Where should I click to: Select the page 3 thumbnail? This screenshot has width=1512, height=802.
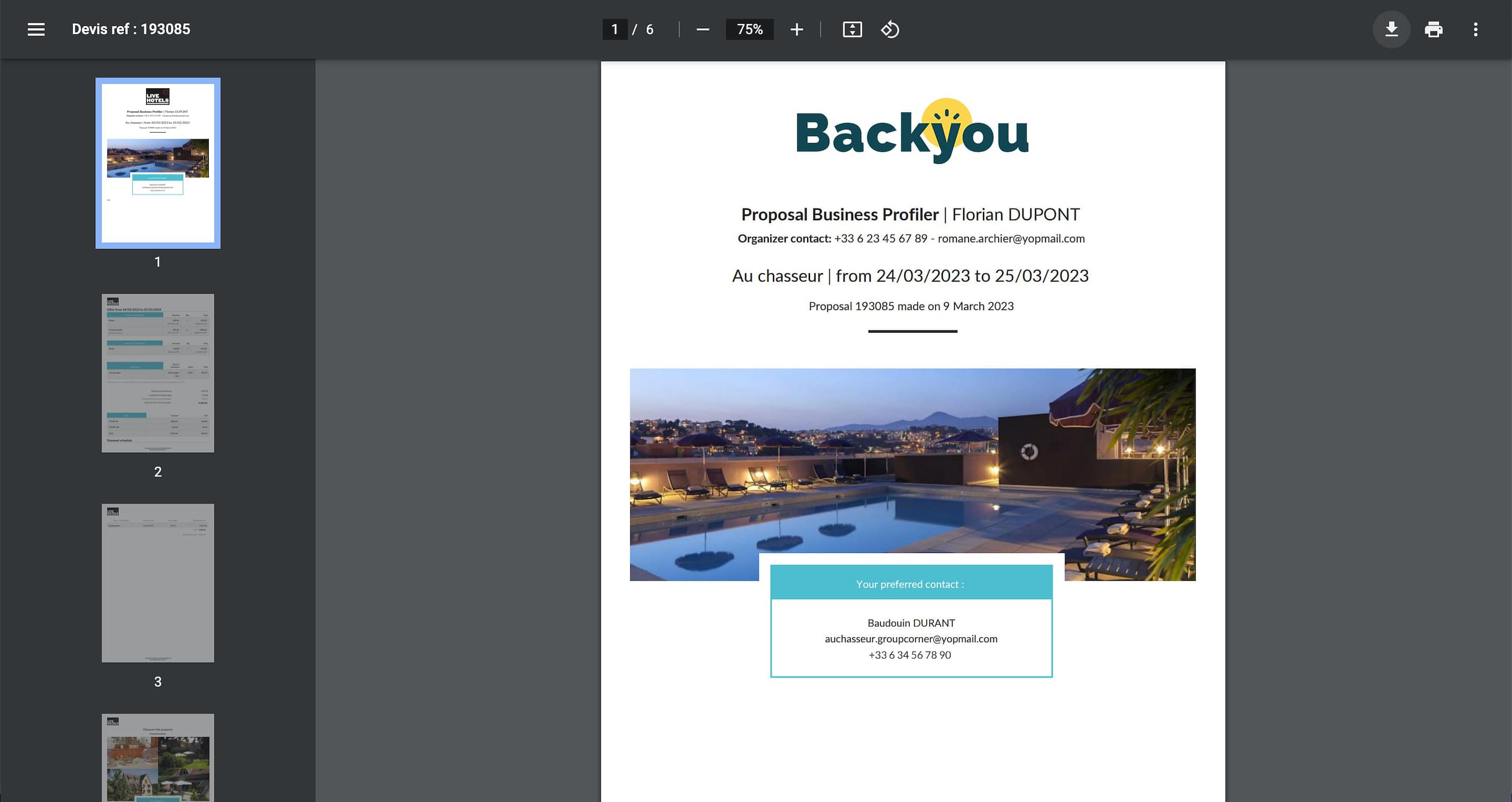coord(157,582)
